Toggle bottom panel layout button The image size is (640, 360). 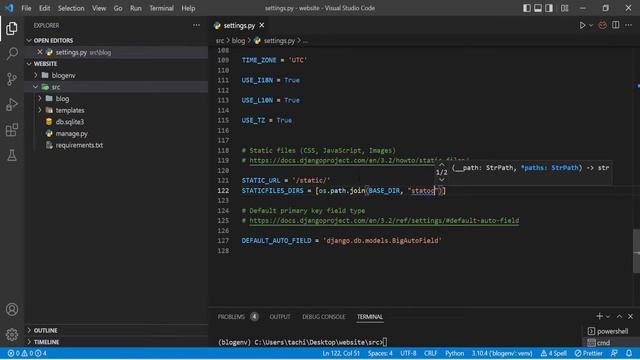(538, 8)
